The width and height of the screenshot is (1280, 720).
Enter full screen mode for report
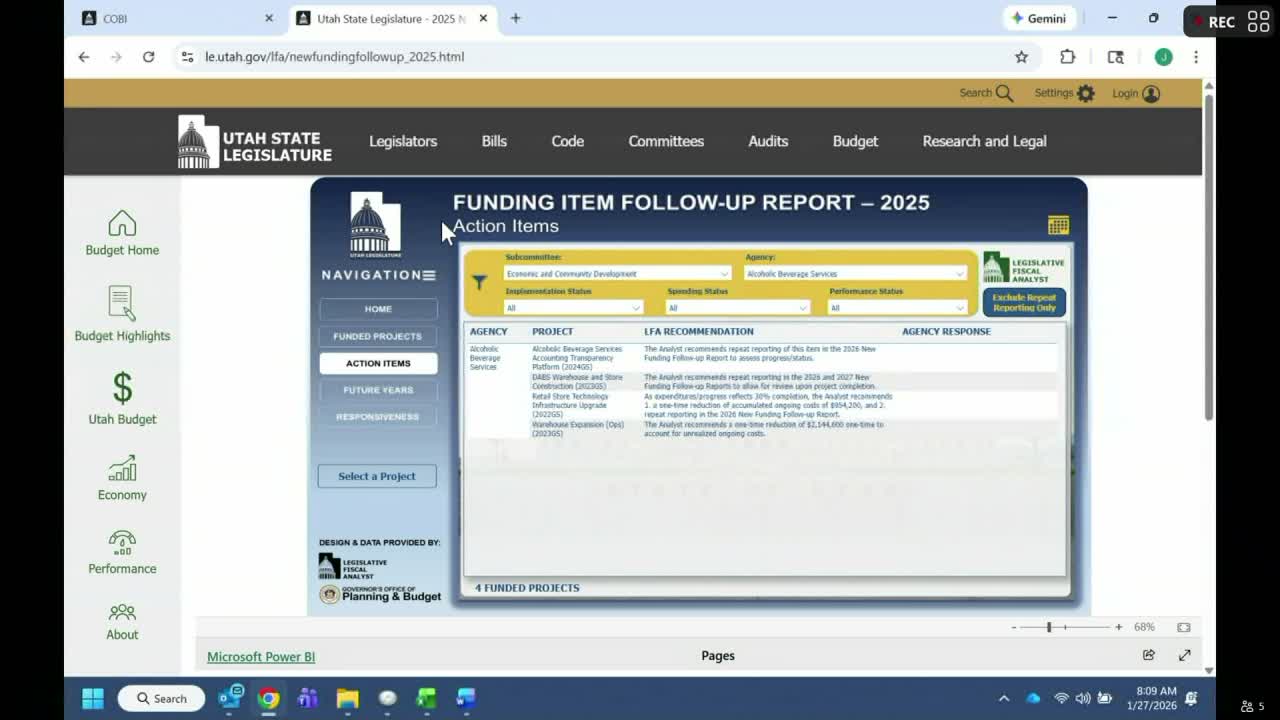pos(1184,655)
